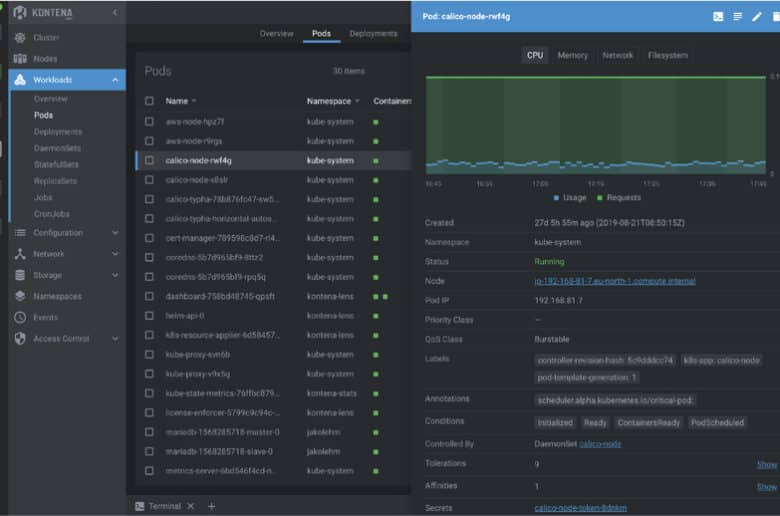Click the Configuration list icon

coord(20,232)
